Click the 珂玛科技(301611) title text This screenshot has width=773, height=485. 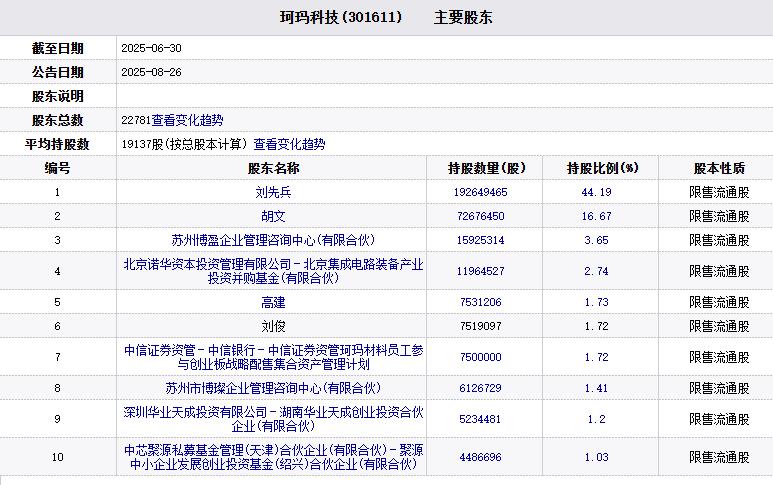pos(342,18)
